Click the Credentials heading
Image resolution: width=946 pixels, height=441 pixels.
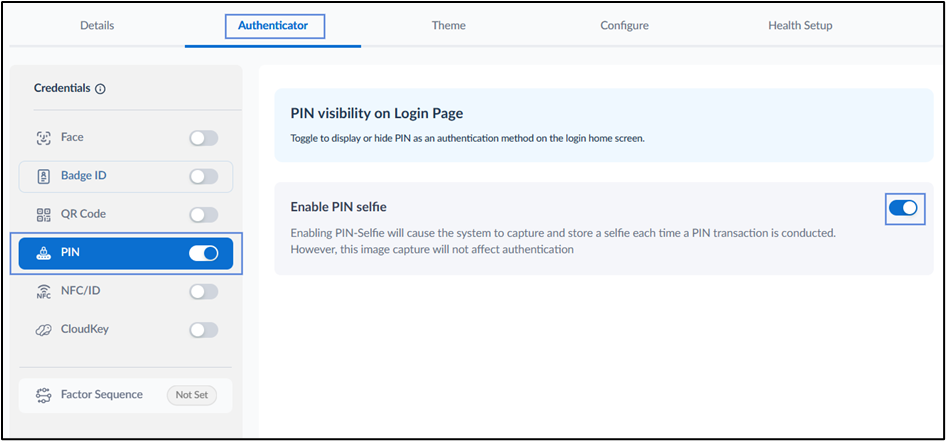pyautogui.click(x=62, y=88)
